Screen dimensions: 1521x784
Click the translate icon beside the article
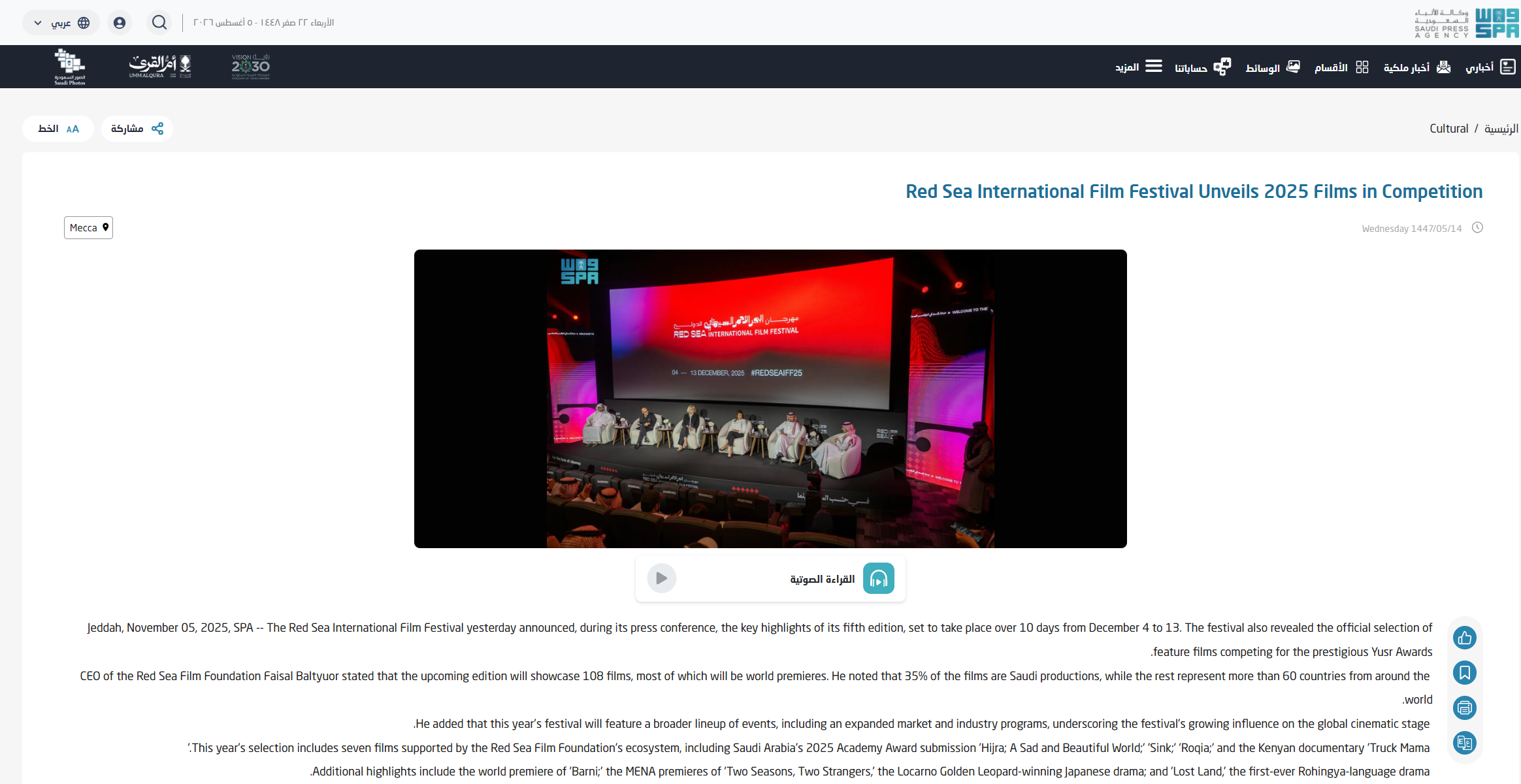click(x=1465, y=743)
